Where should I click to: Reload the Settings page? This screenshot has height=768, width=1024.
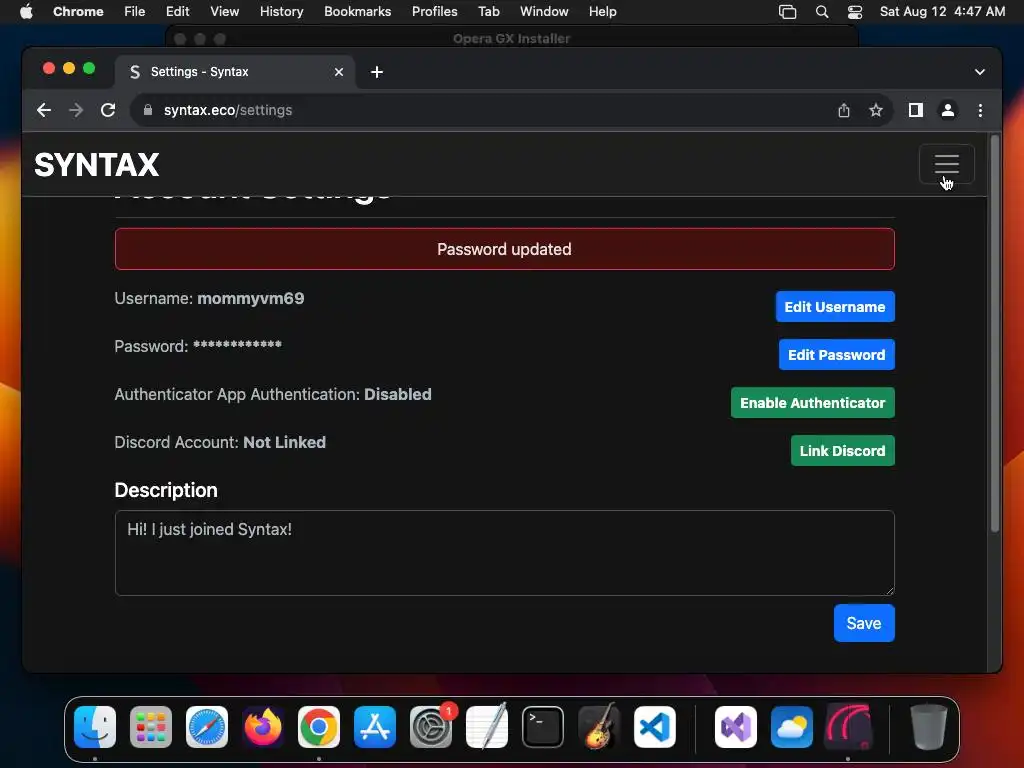click(x=108, y=110)
